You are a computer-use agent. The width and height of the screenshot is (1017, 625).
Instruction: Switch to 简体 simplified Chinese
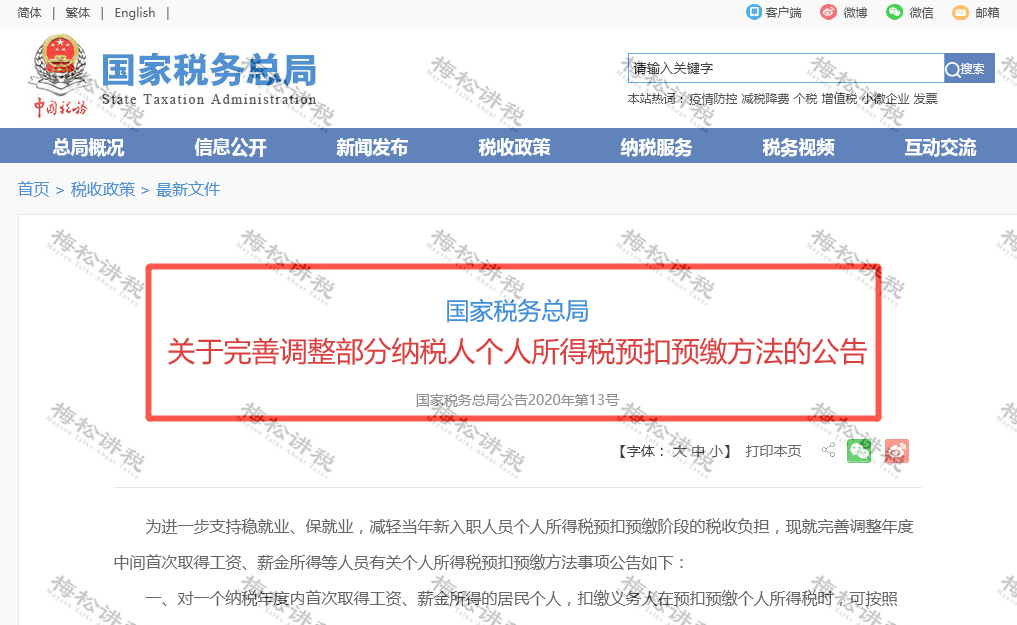tap(29, 13)
